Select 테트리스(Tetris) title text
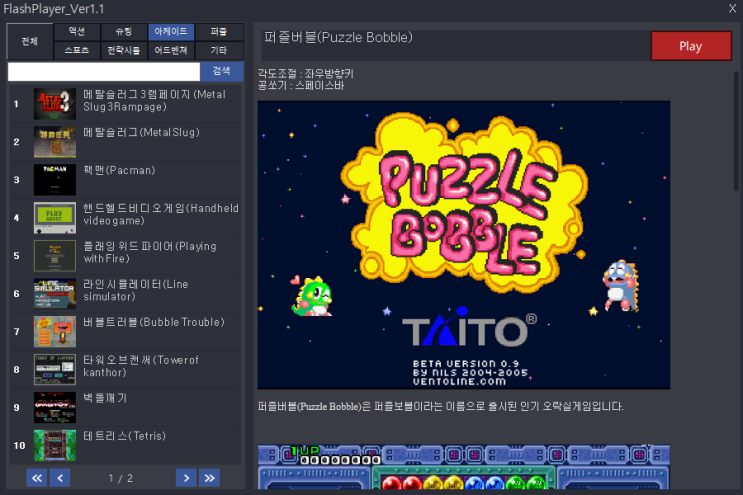Screen dimensions: 743x495 124,436
